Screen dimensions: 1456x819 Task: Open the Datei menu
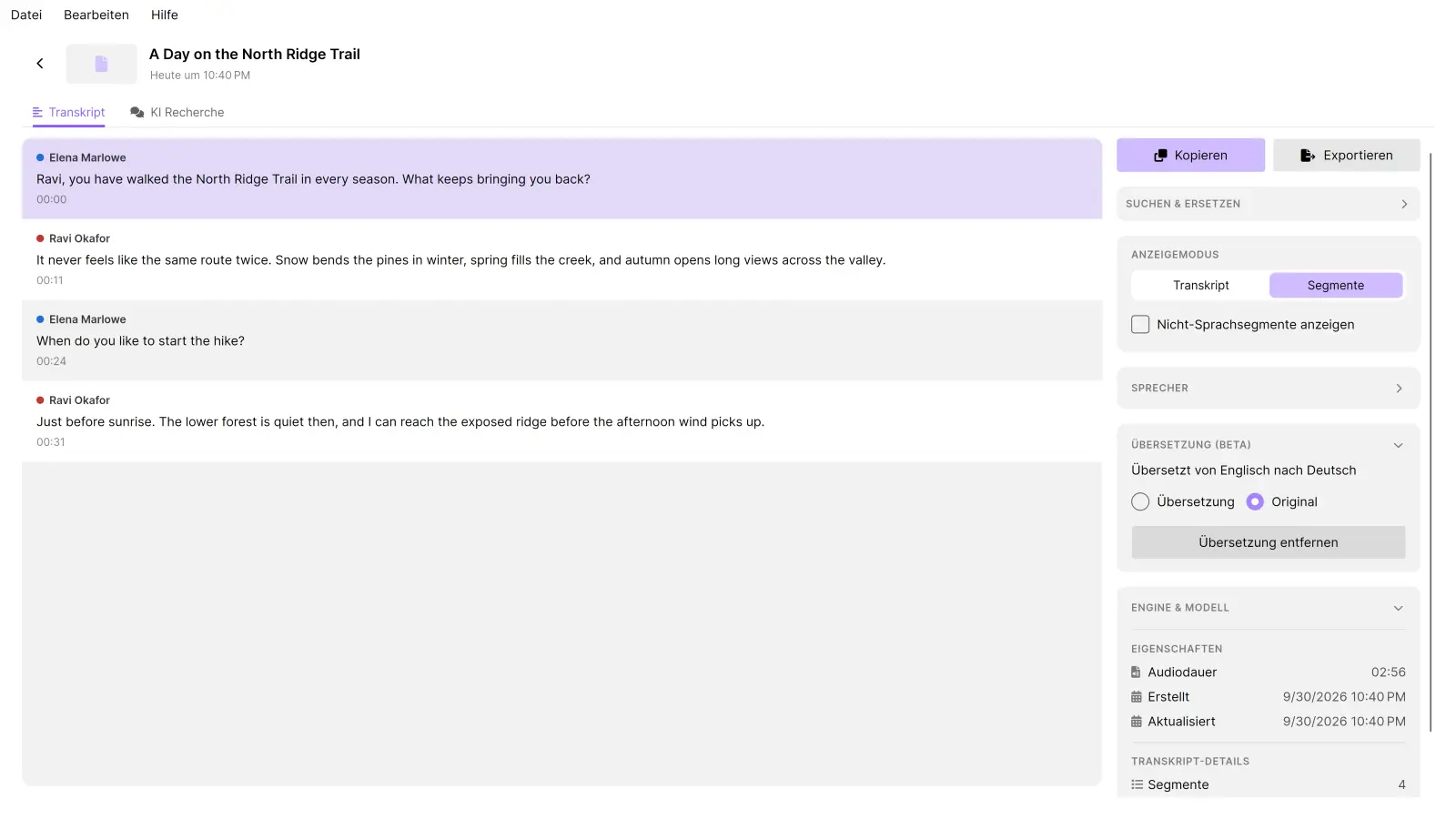pyautogui.click(x=26, y=15)
